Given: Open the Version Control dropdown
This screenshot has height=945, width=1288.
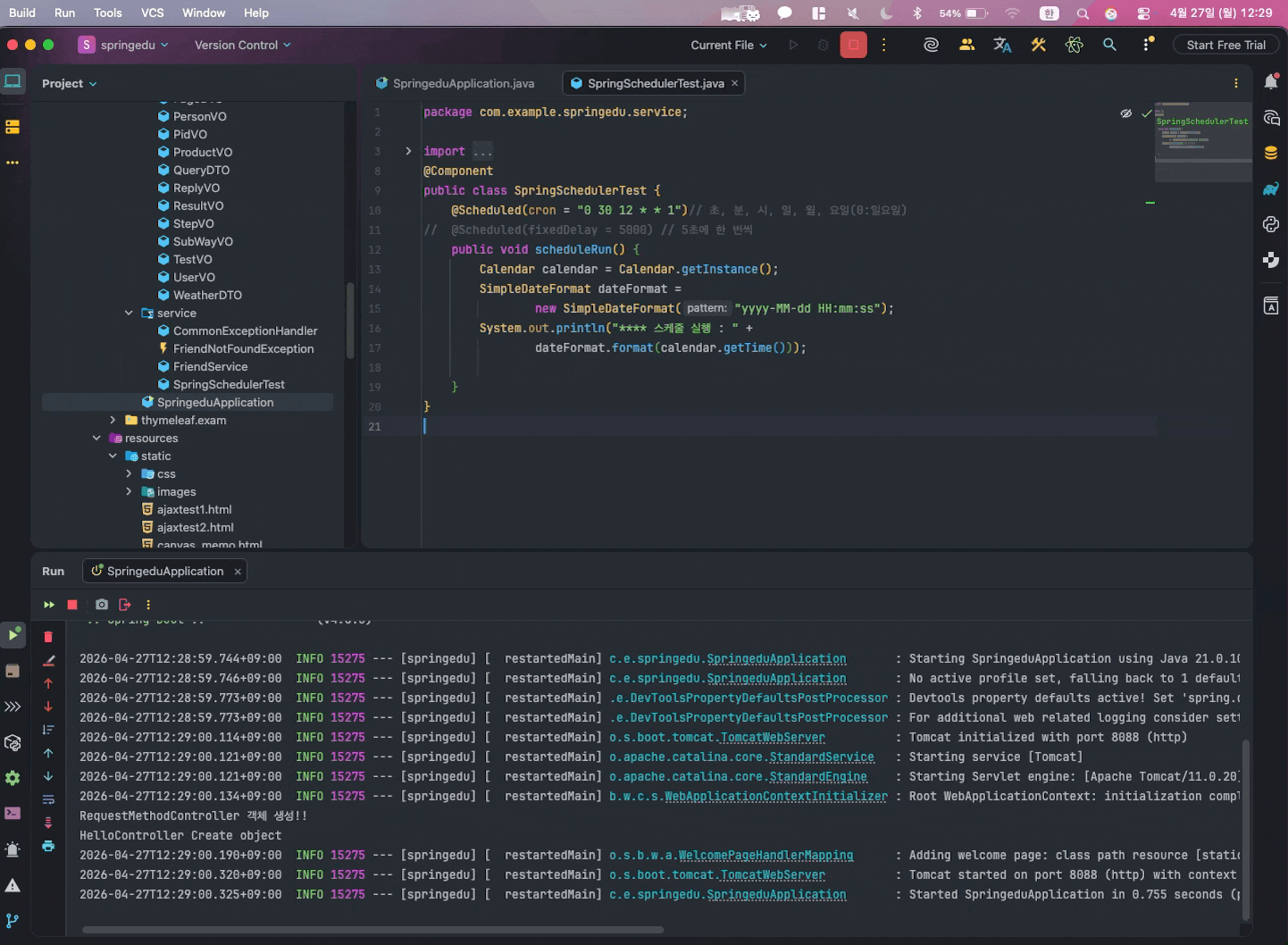Looking at the screenshot, I should [243, 45].
